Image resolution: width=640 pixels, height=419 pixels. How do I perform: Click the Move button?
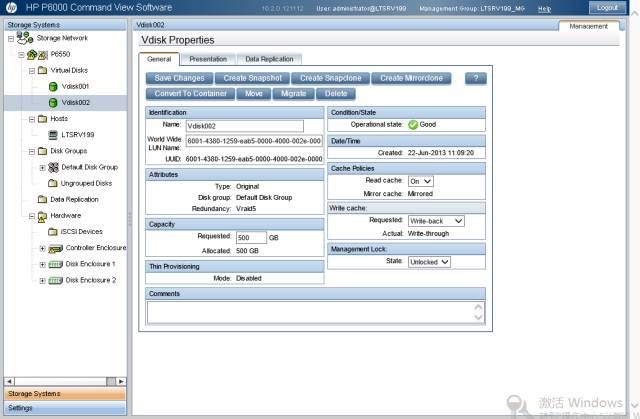click(254, 93)
